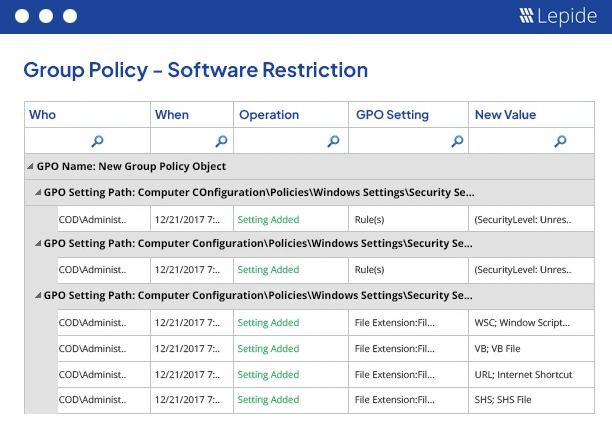Select the 'VB; VB File' value cell

pyautogui.click(x=532, y=348)
